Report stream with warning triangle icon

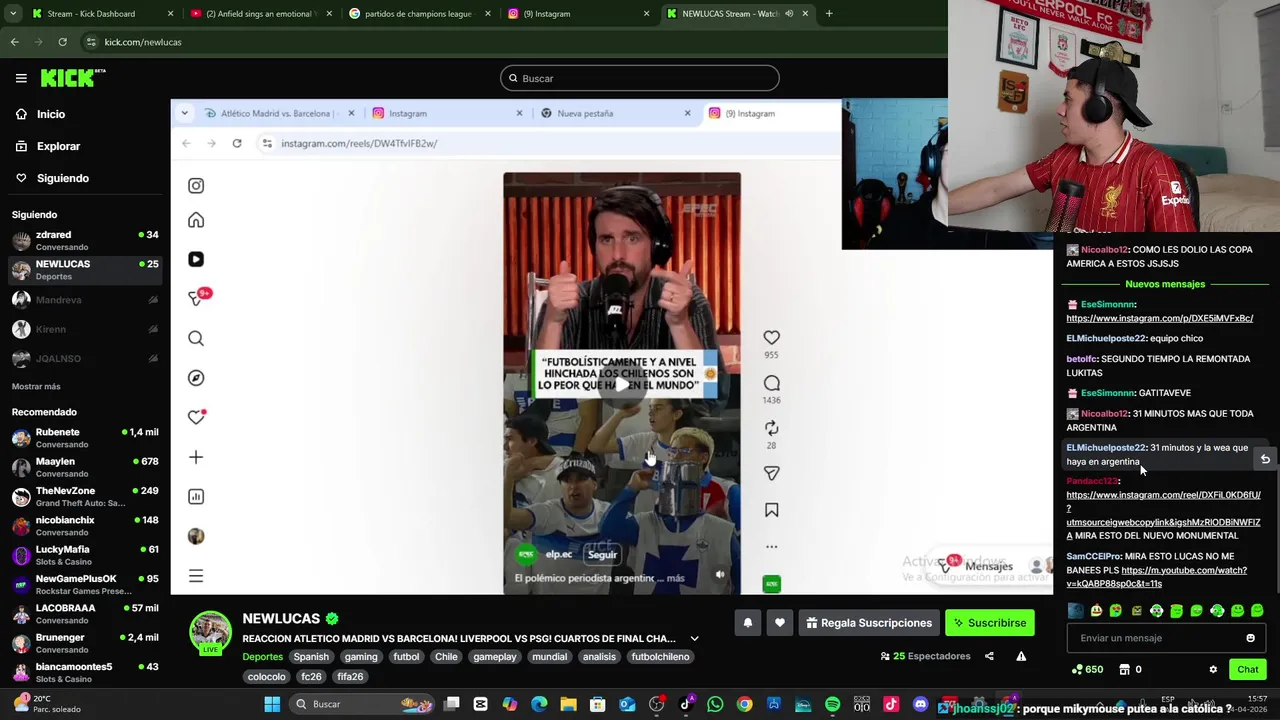1021,656
